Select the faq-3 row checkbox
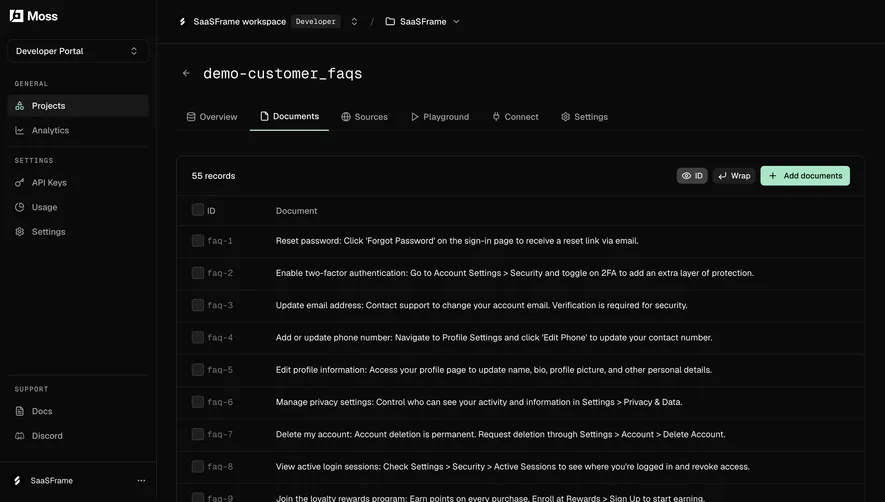Viewport: 885px width, 502px height. (198, 305)
